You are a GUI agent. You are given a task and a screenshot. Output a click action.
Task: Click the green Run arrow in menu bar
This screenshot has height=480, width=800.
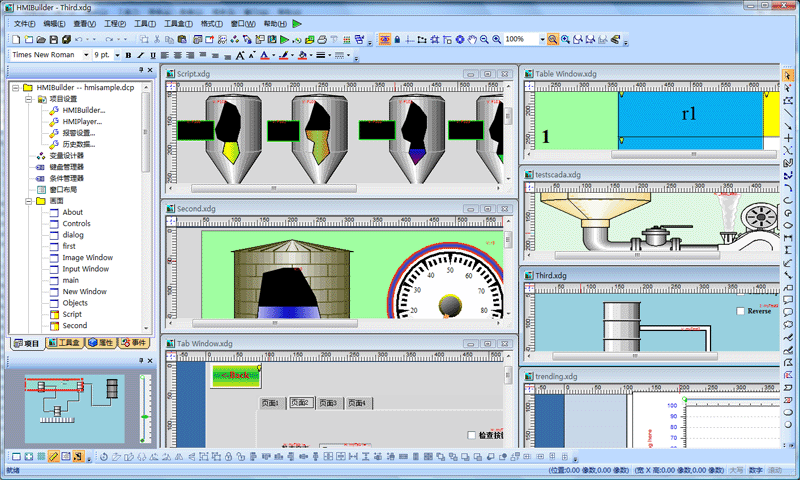point(299,22)
